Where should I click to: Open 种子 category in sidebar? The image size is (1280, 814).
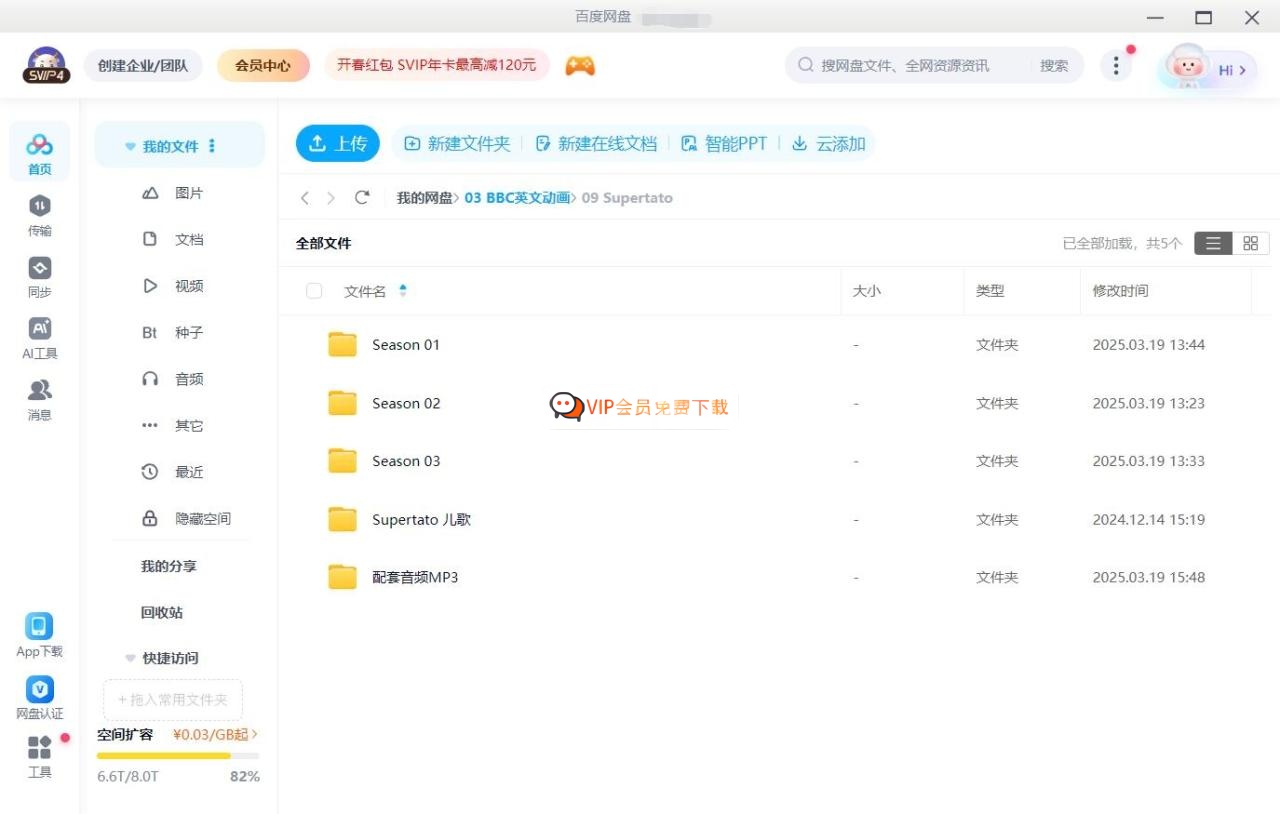pos(172,332)
